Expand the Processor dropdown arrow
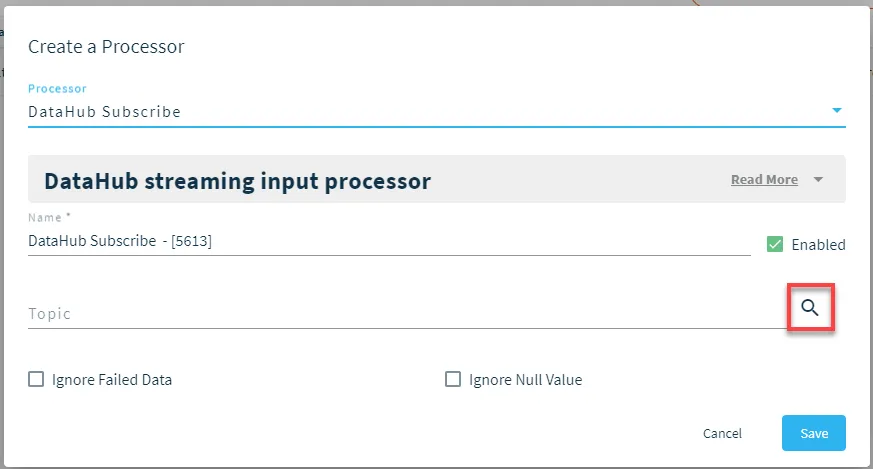This screenshot has height=469, width=873. click(836, 110)
